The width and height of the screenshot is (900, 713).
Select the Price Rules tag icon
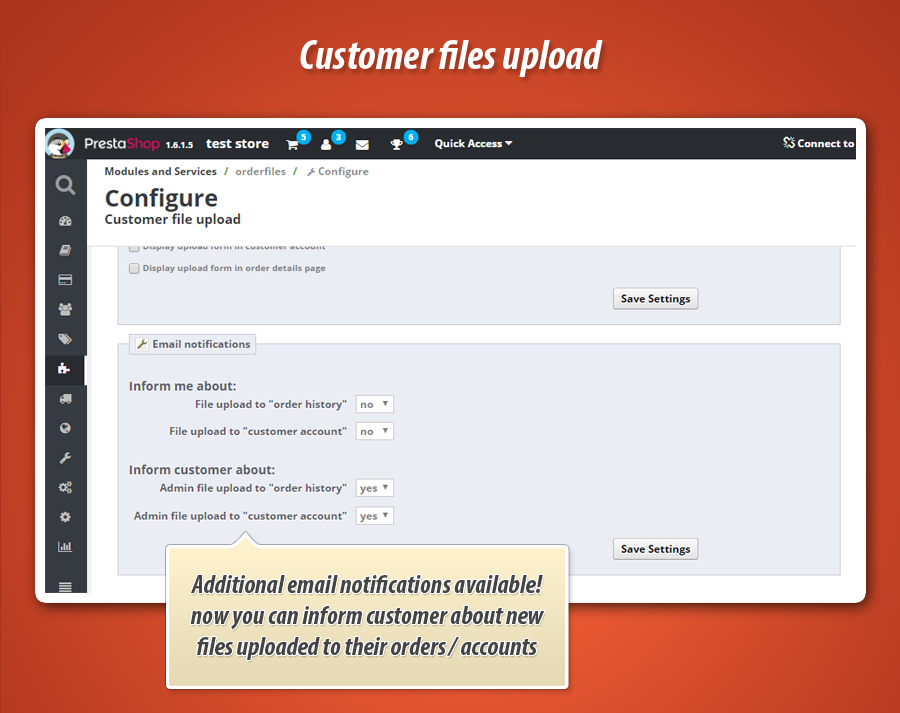point(65,339)
